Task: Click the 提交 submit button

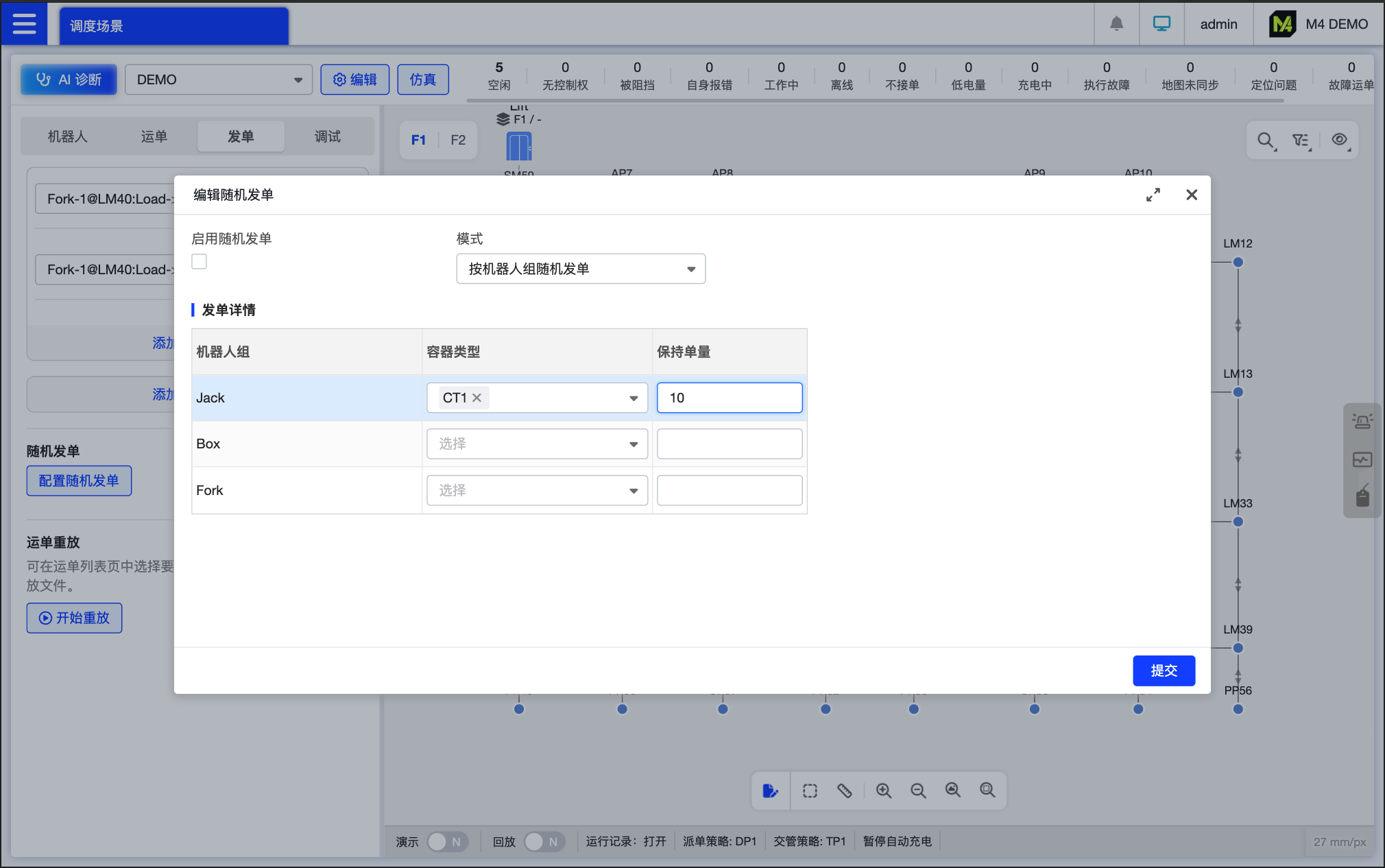Action: point(1164,670)
